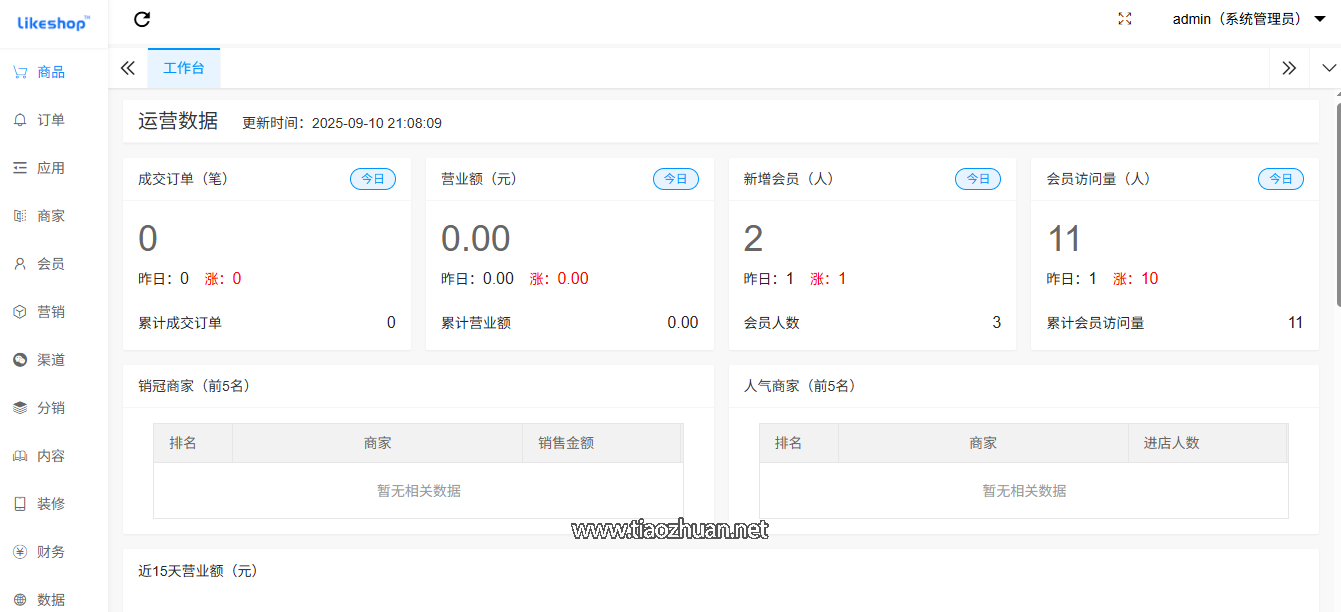
Task: Click the 商家 (Merchants) sidebar icon
Action: (49, 215)
